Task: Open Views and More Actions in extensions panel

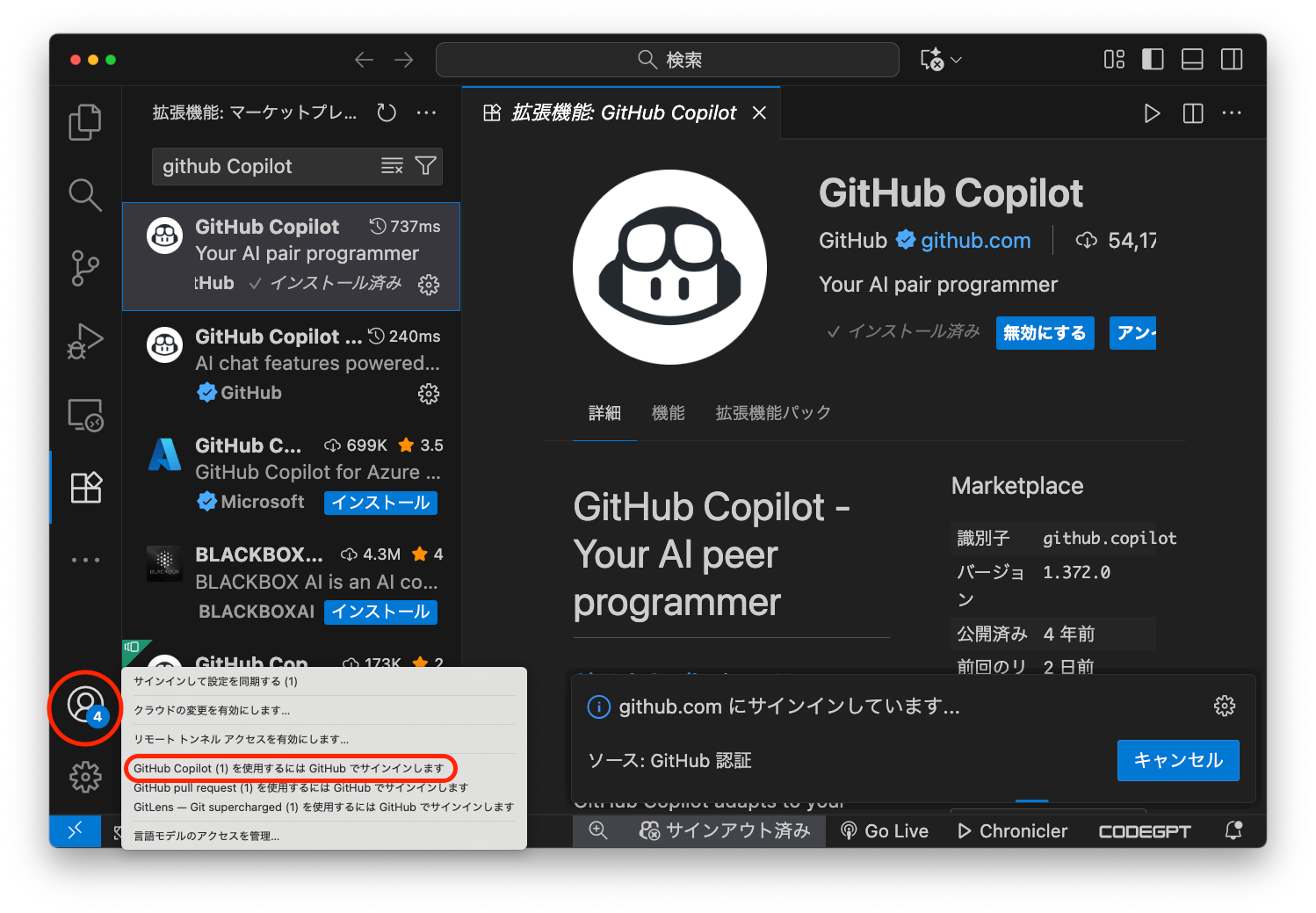Action: [426, 112]
